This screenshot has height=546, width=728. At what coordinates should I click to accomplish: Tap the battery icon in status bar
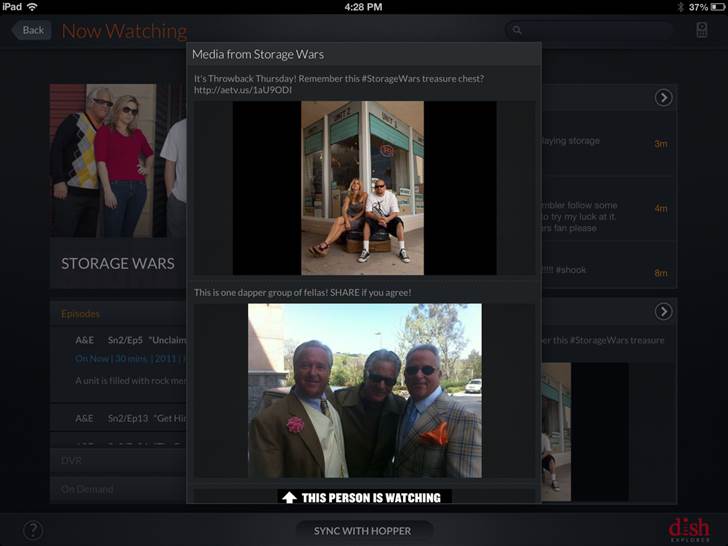[x=713, y=6]
